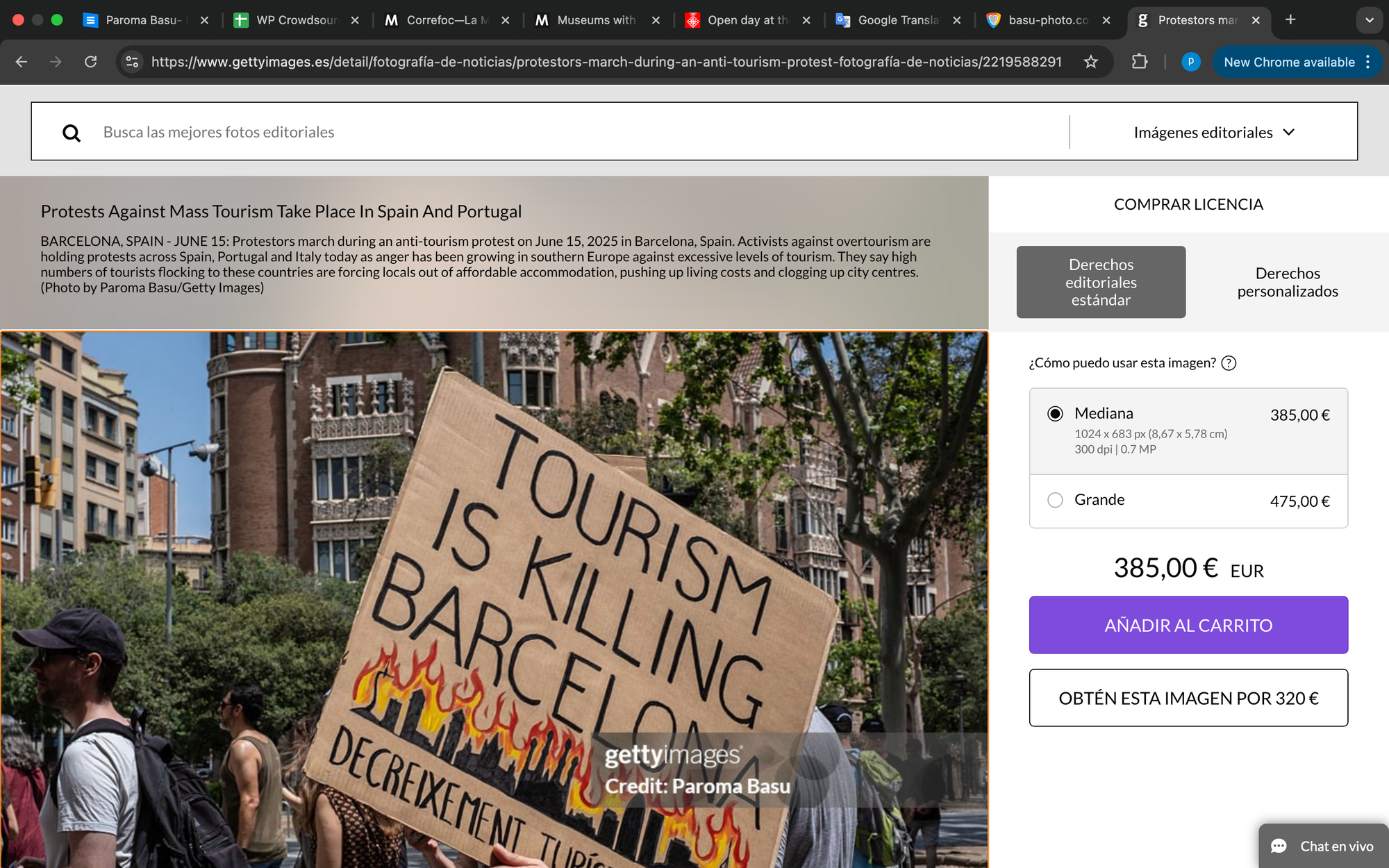The width and height of the screenshot is (1389, 868).
Task: Click OBTÉN ESTA IMAGEN POR 320 € button
Action: pos(1188,698)
